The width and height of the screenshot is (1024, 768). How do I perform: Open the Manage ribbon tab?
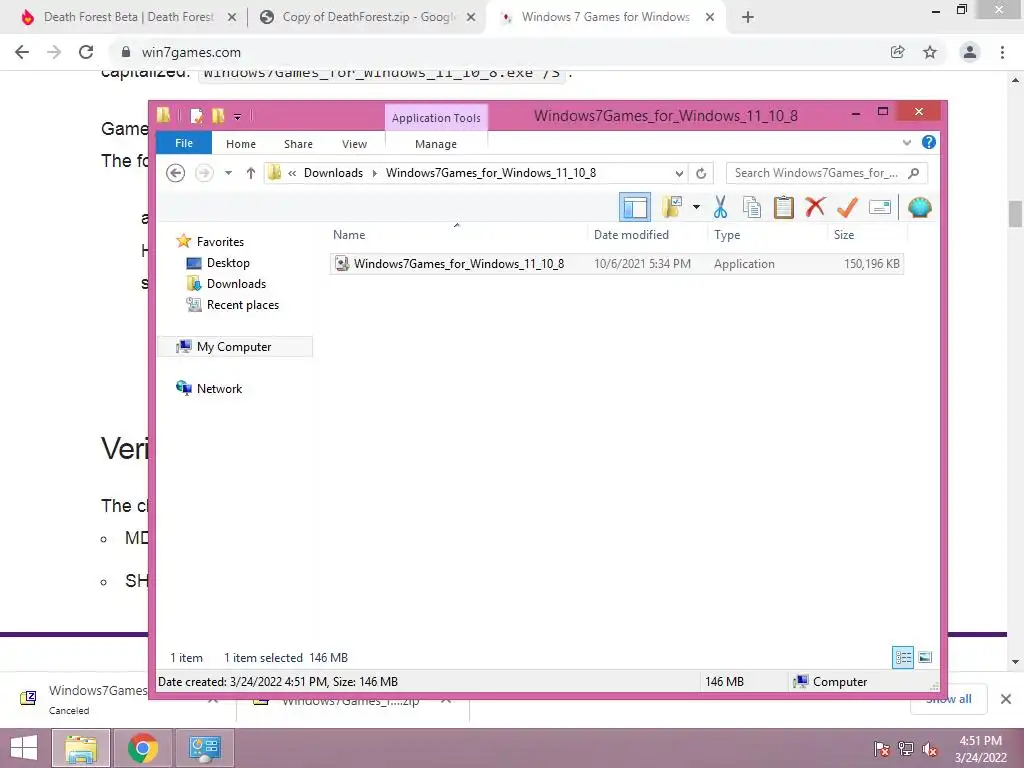[436, 144]
